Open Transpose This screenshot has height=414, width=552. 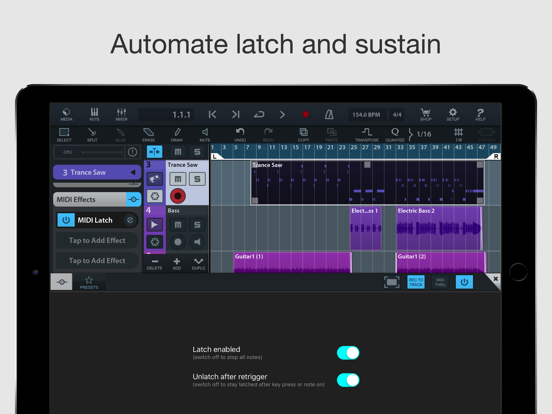point(366,135)
